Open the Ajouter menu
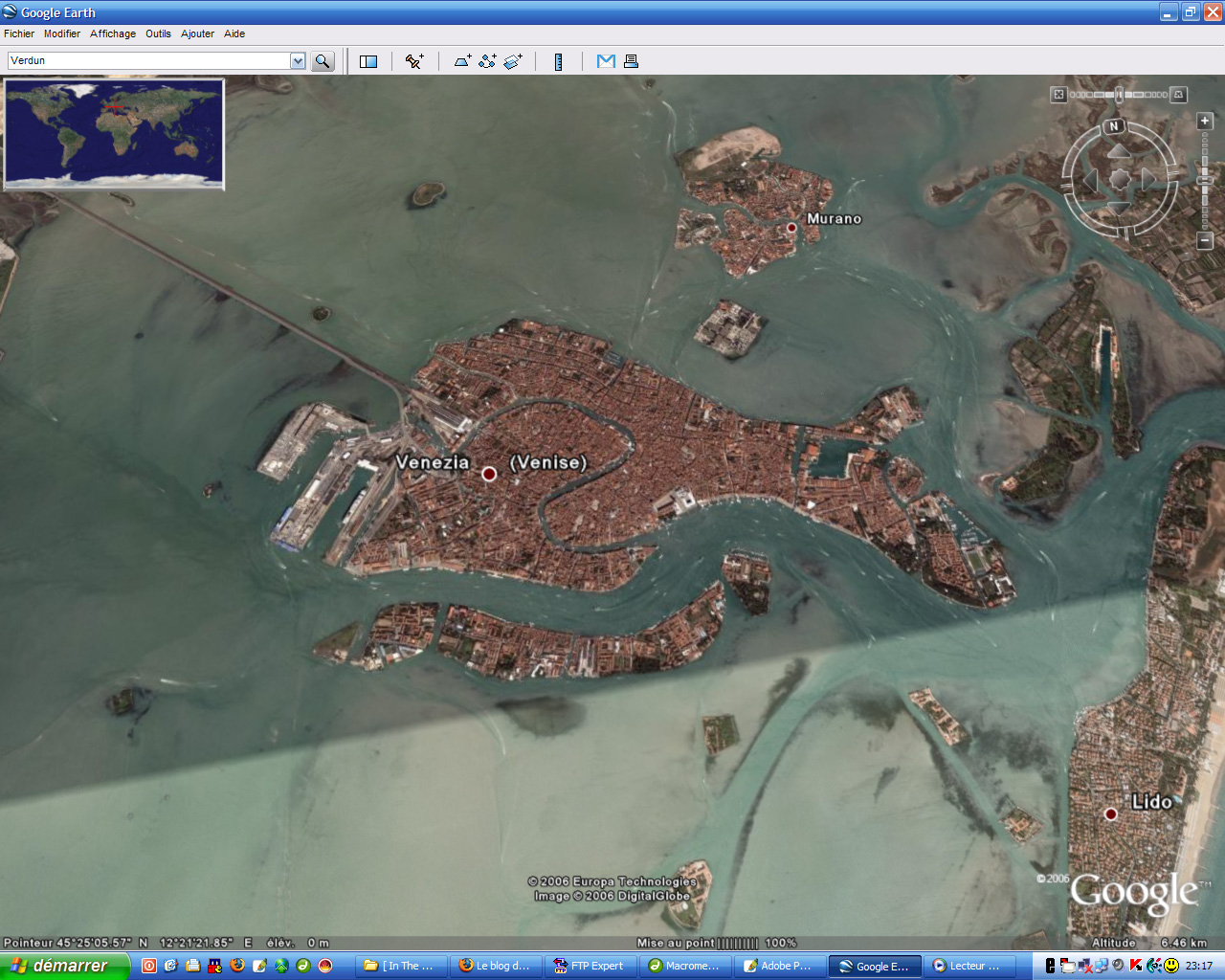Image resolution: width=1225 pixels, height=980 pixels. coord(197,33)
